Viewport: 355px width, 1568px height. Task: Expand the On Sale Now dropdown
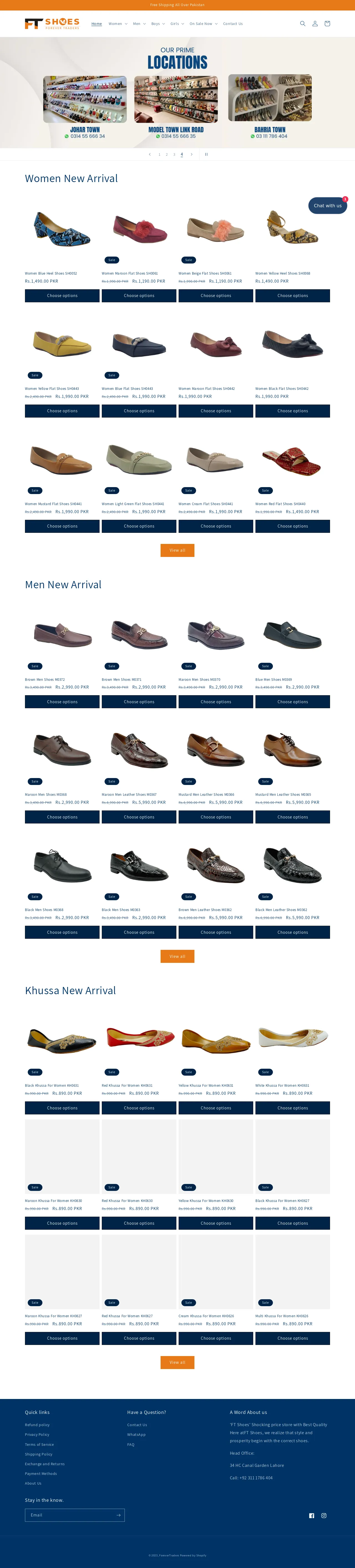pyautogui.click(x=203, y=24)
